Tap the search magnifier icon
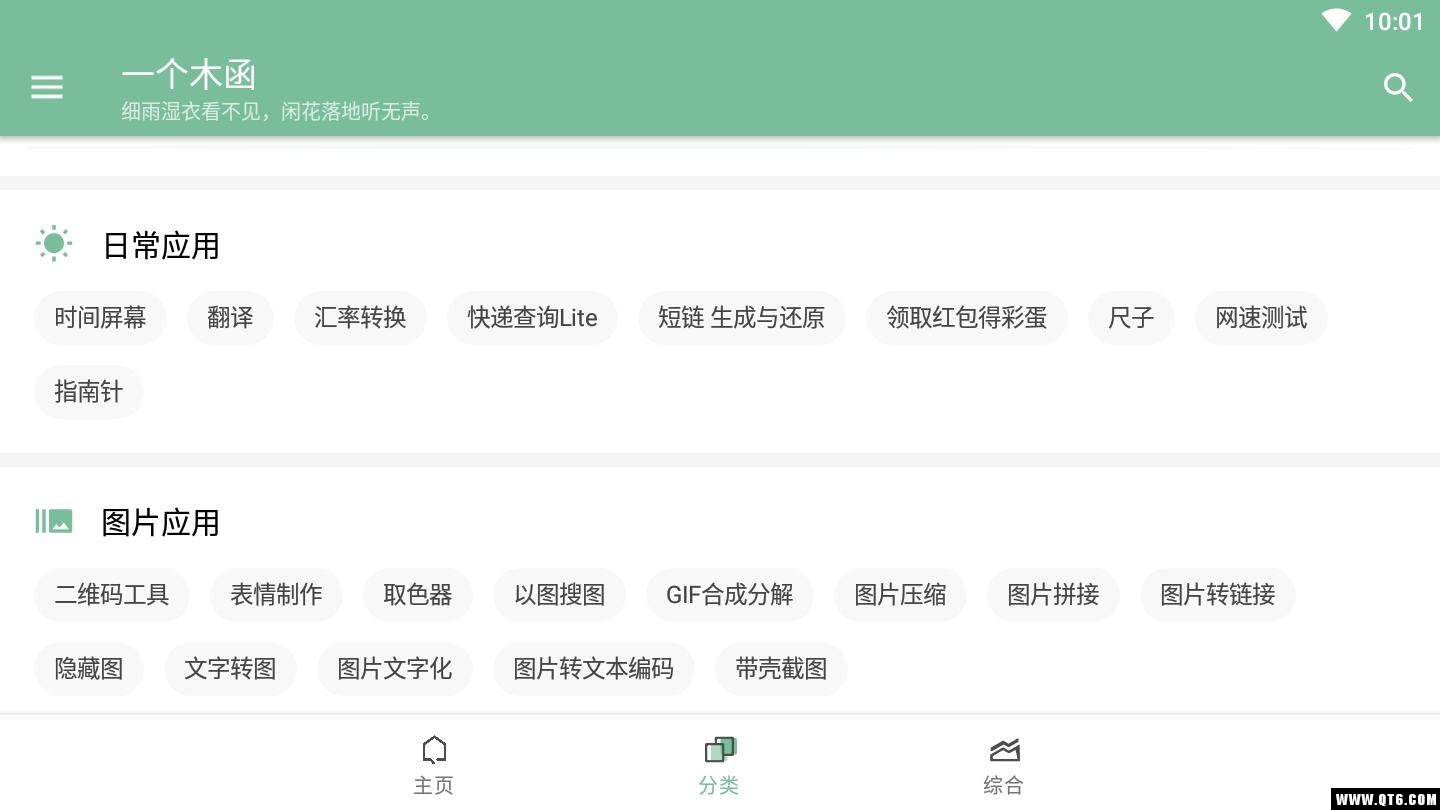Screen dimensions: 1440x810 click(1398, 87)
